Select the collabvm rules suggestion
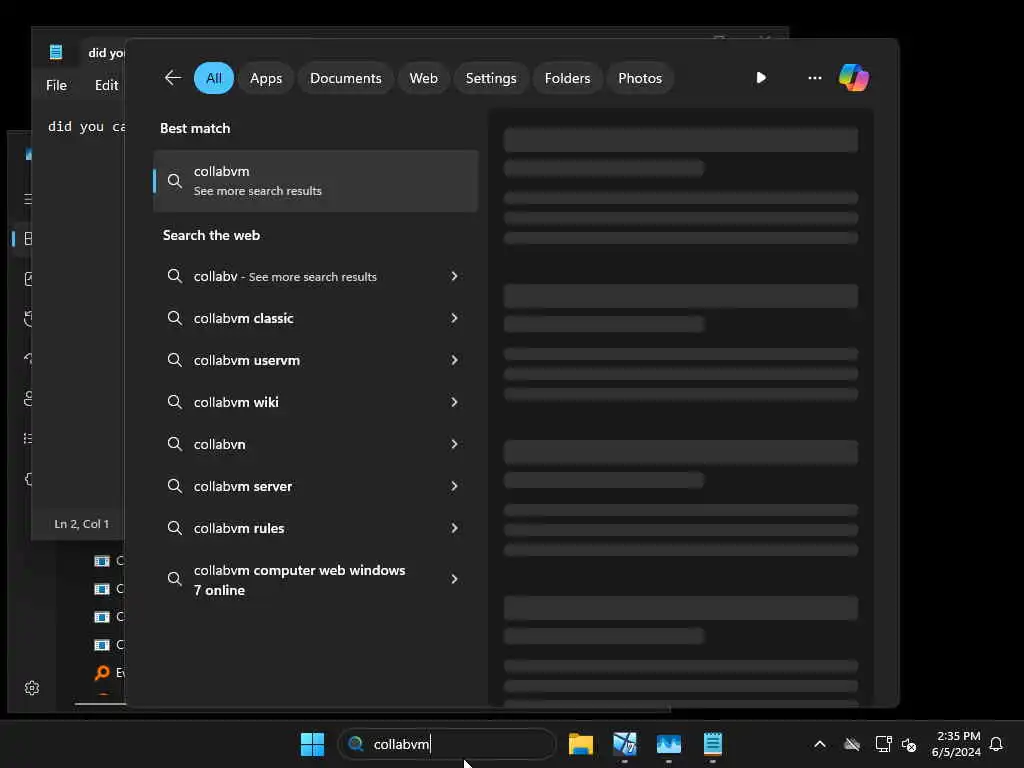 pos(315,528)
